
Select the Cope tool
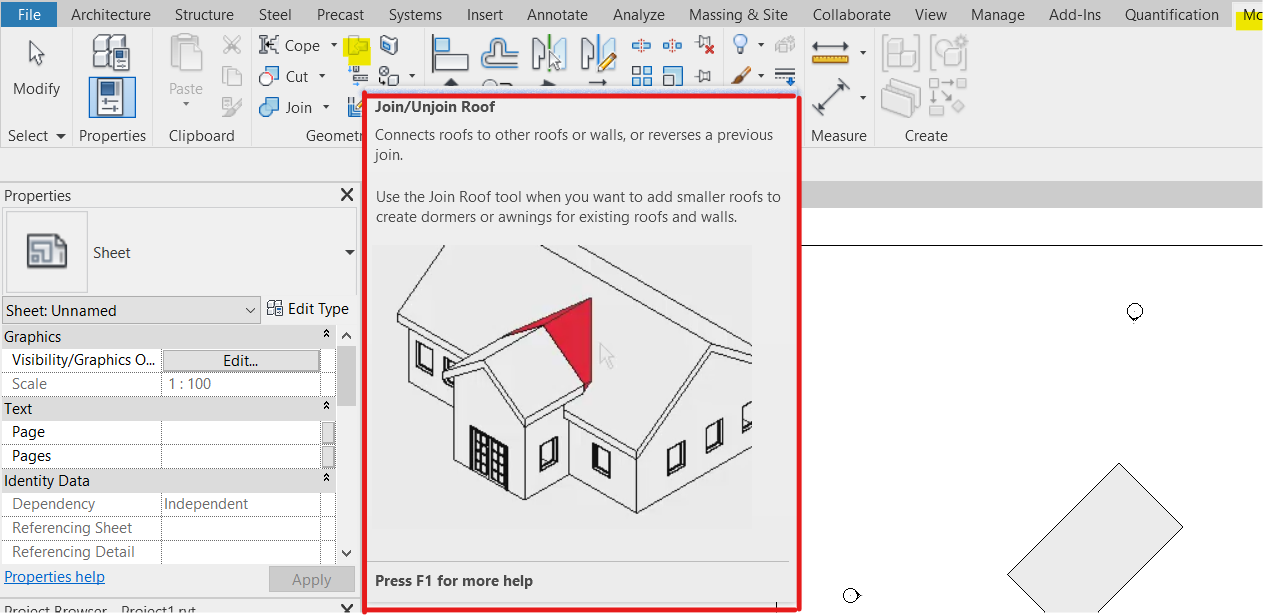click(296, 45)
